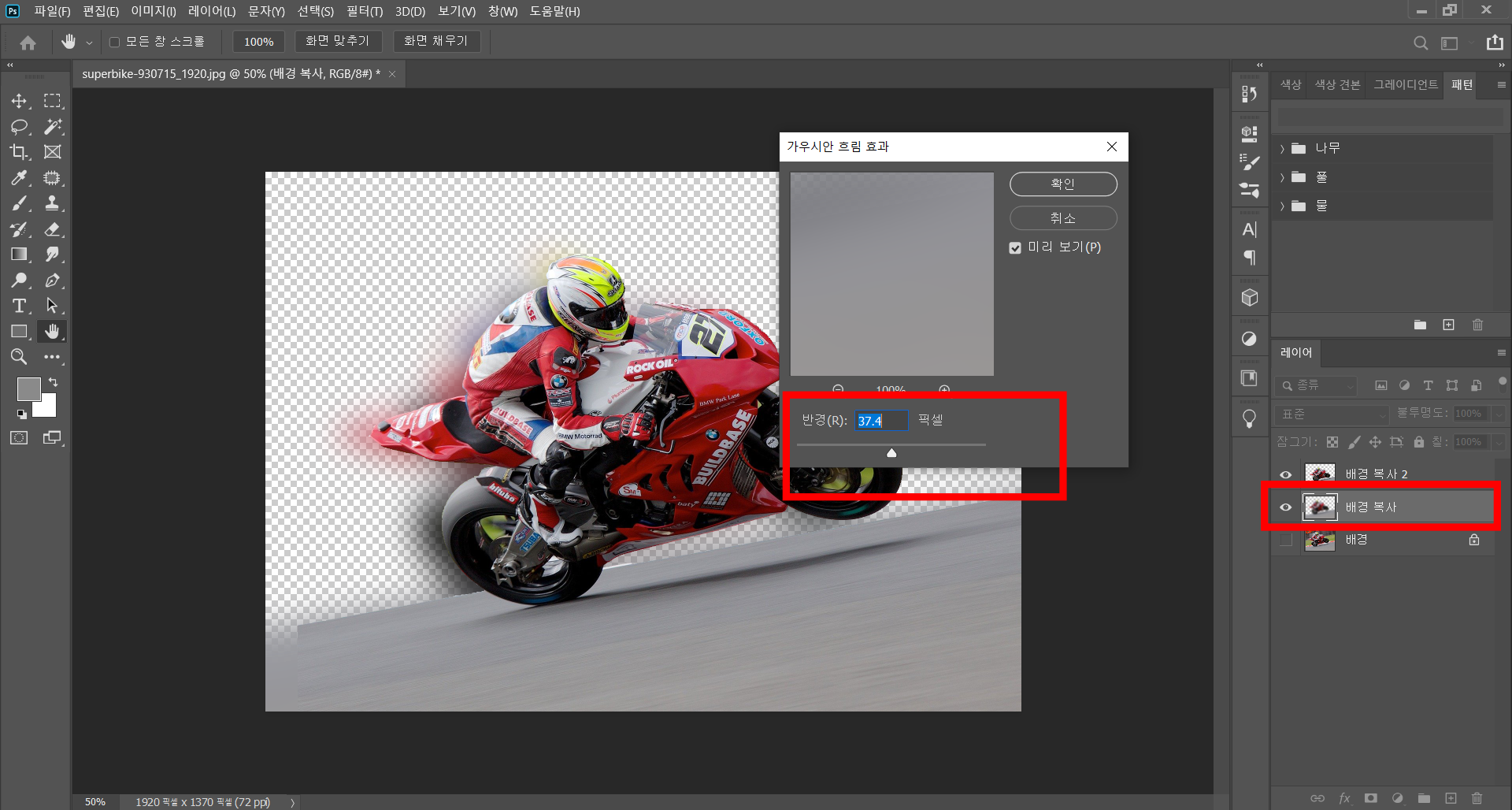Image resolution: width=1512 pixels, height=810 pixels.
Task: Open the Layers panel flyout menu
Action: pyautogui.click(x=1501, y=353)
